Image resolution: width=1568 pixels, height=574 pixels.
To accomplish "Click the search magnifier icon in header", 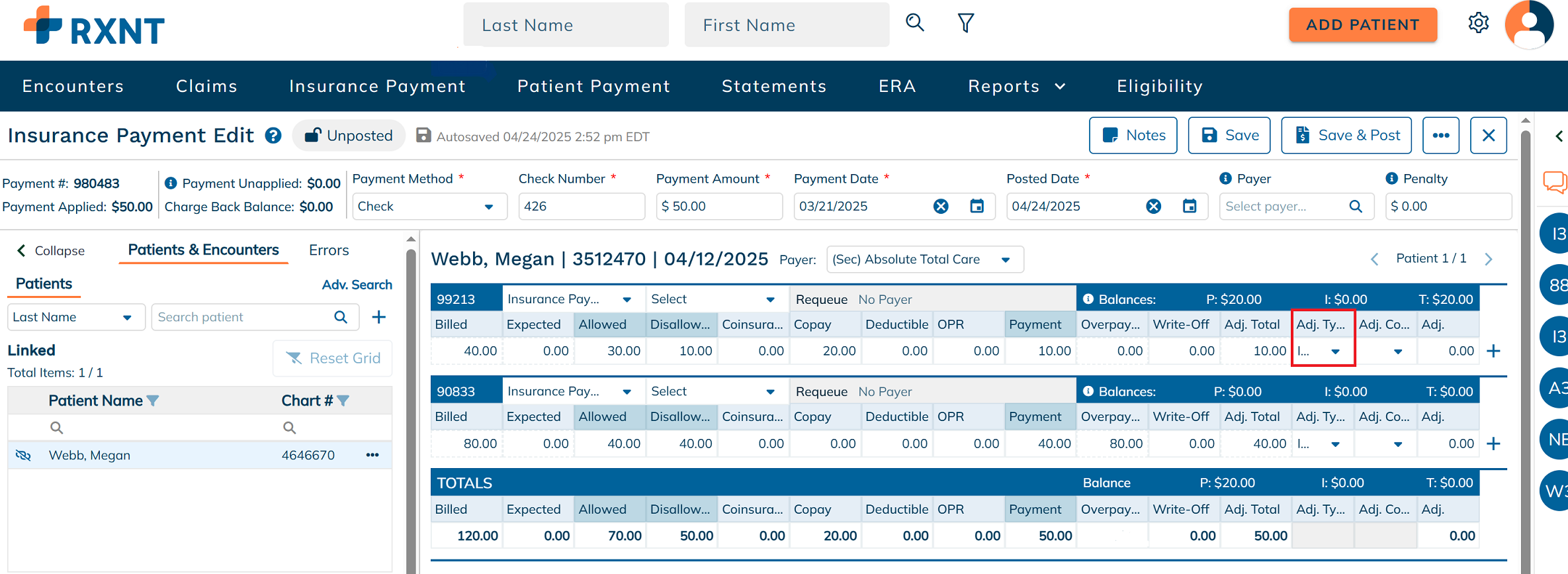I will [x=914, y=23].
